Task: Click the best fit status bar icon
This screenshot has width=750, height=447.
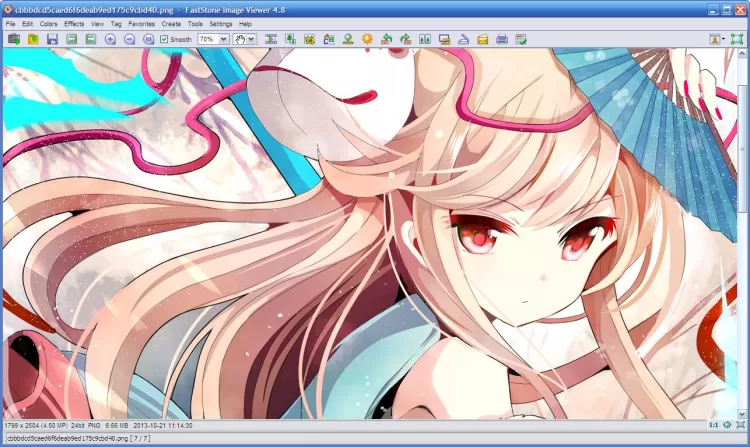Action: pos(727,425)
